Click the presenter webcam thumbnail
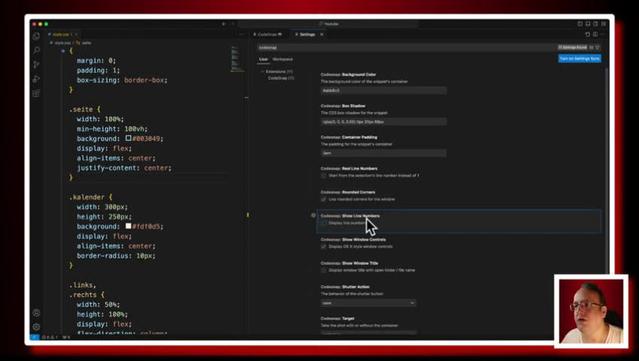639x361 pixels. (x=591, y=311)
